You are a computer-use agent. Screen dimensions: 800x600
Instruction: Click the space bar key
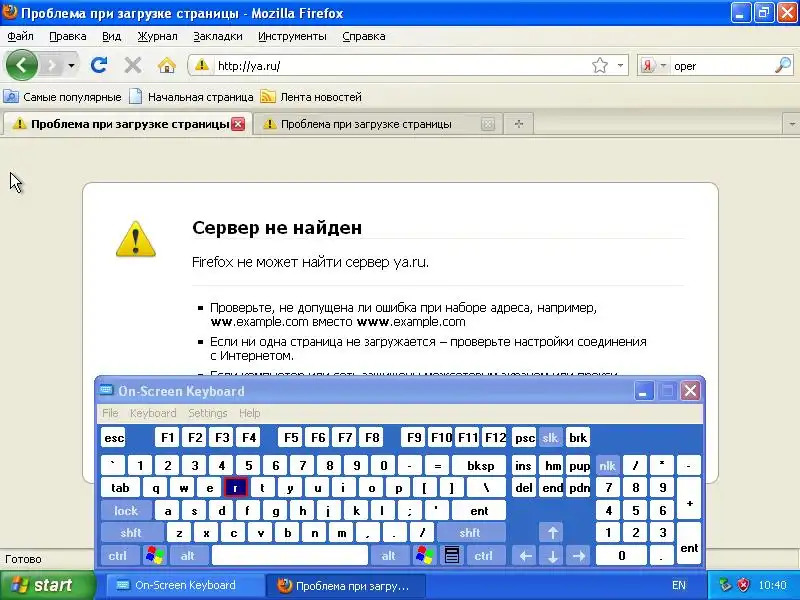pos(289,555)
